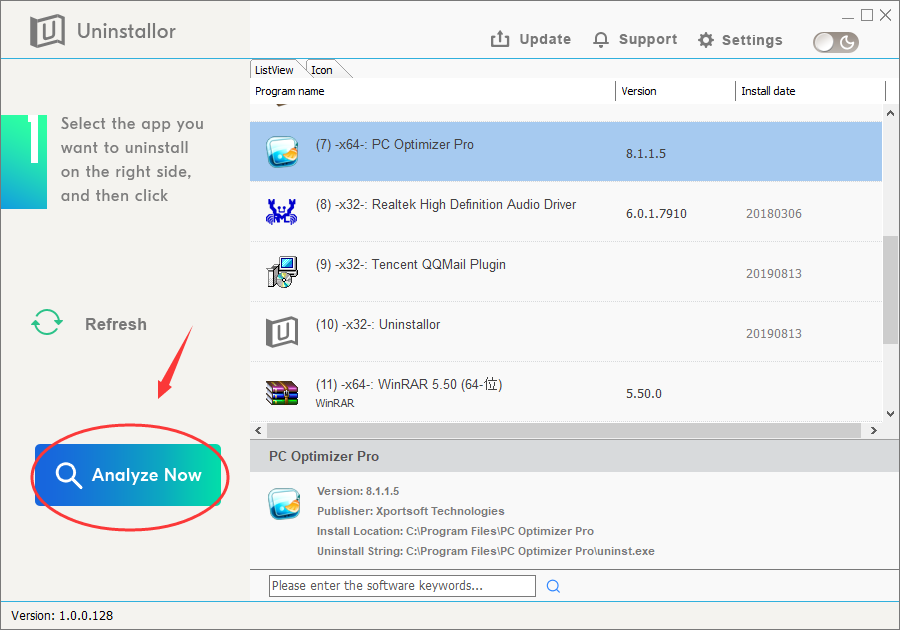
Task: Click version value 6.0.1.7910
Action: tap(656, 213)
